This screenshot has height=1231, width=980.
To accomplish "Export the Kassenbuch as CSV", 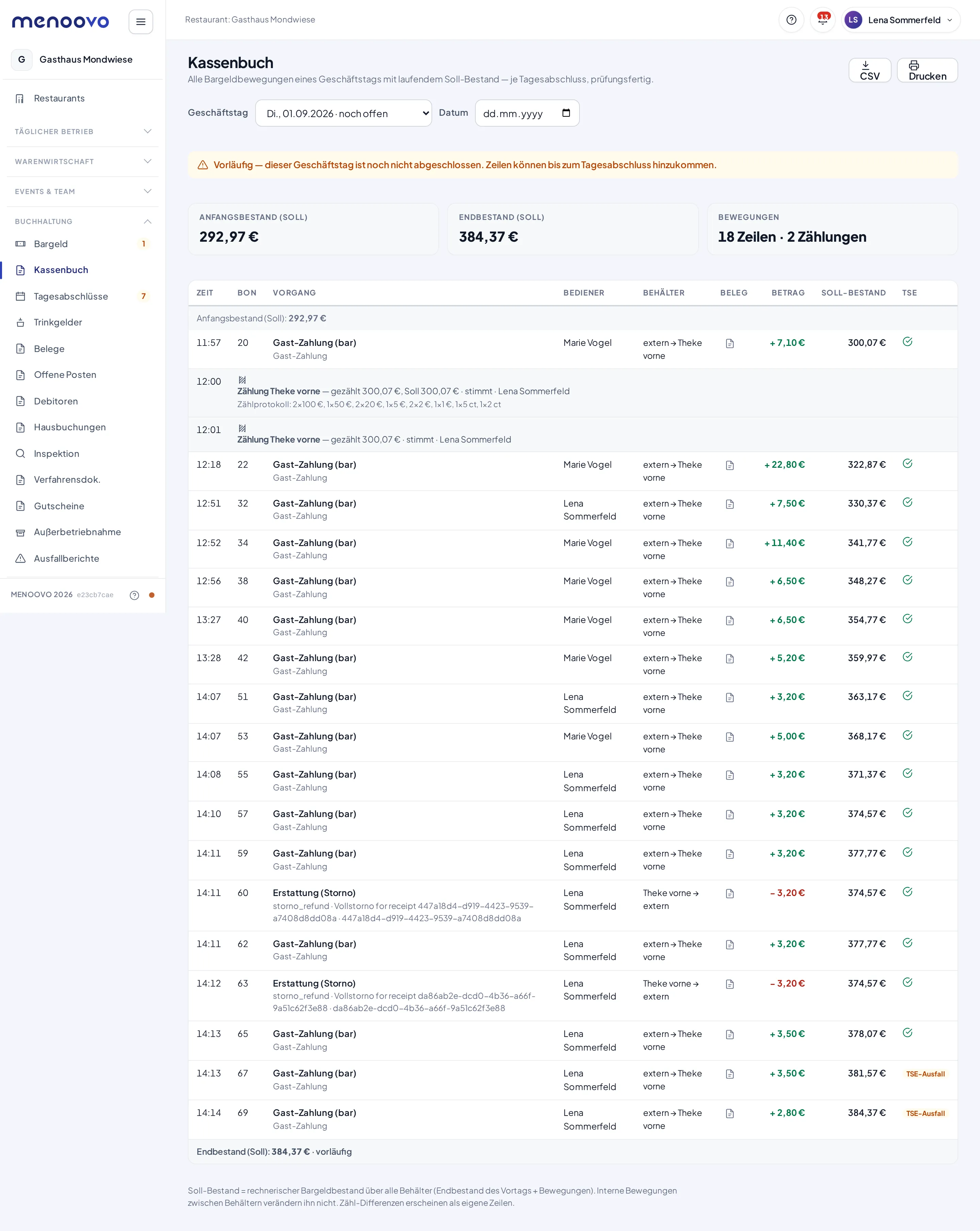I will point(869,70).
